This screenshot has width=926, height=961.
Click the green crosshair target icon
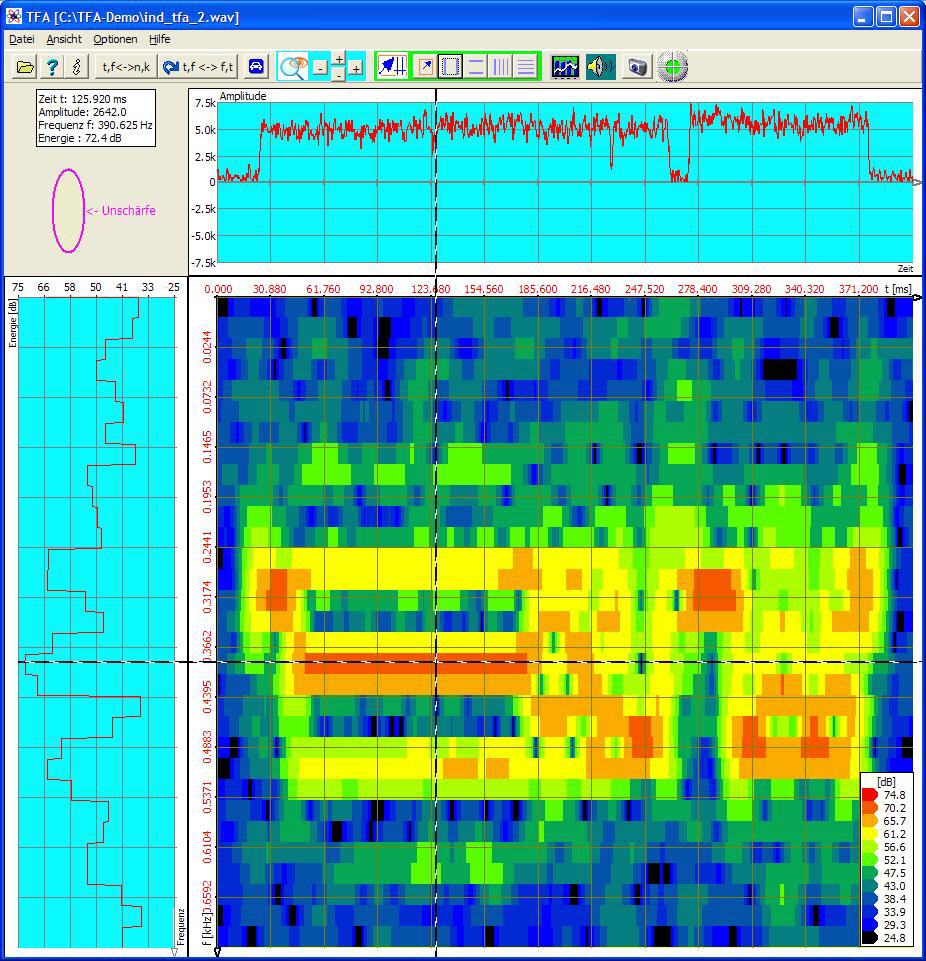point(674,67)
